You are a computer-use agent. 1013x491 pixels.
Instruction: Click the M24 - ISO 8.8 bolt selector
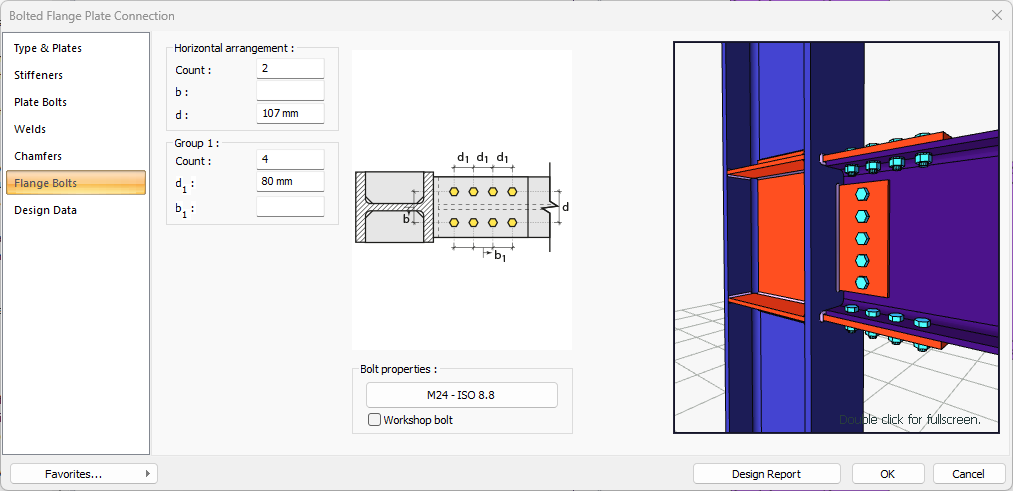(x=461, y=395)
